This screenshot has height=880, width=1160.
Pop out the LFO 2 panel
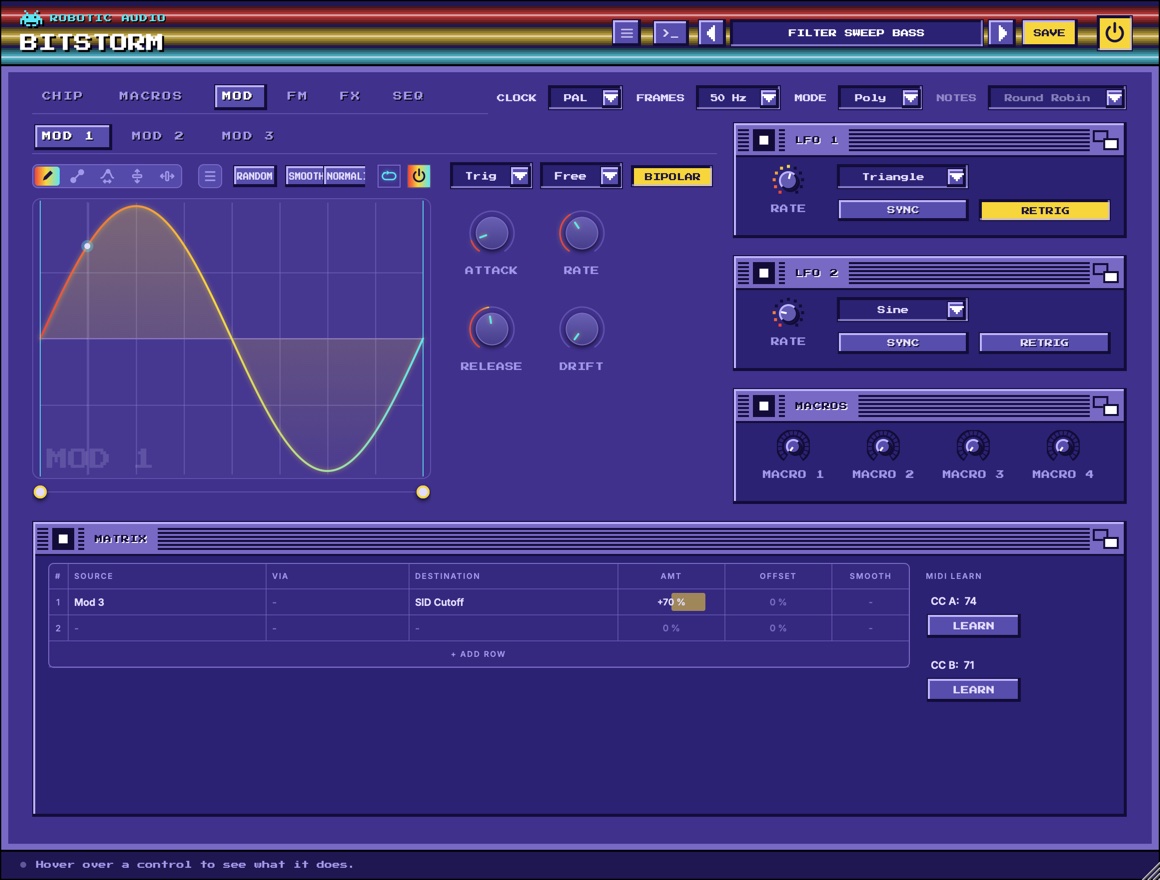(1106, 273)
